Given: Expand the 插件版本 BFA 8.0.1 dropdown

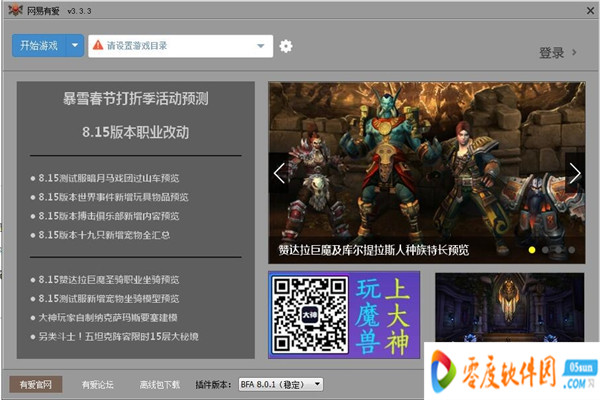Looking at the screenshot, I should 280,384.
